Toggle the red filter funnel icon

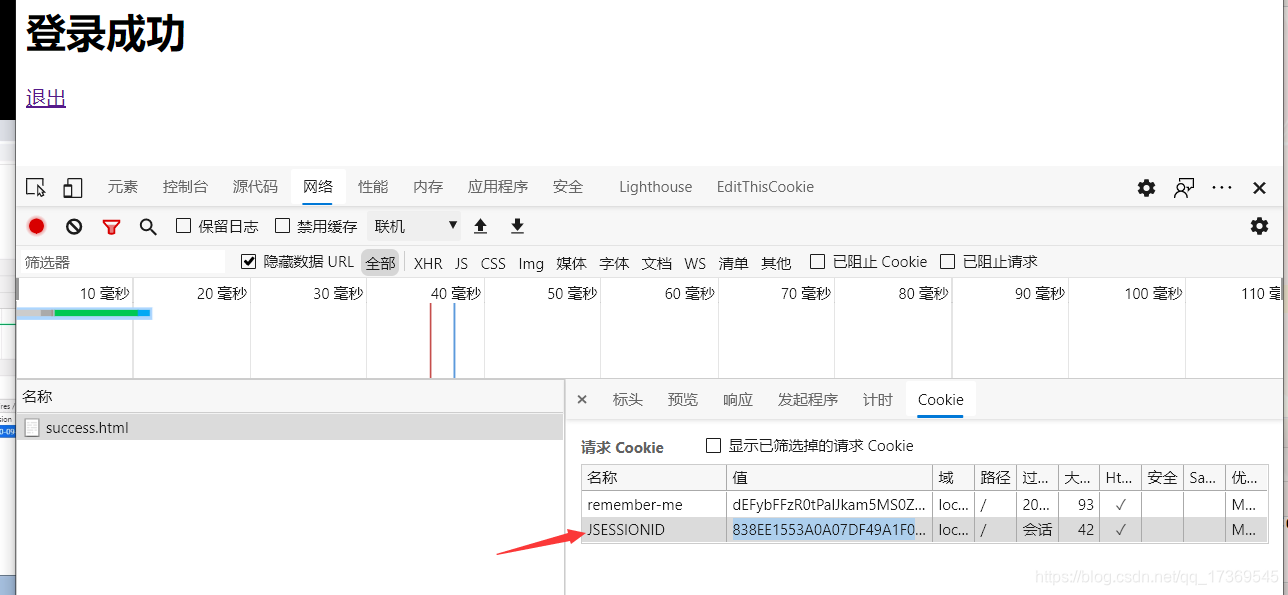[x=111, y=227]
